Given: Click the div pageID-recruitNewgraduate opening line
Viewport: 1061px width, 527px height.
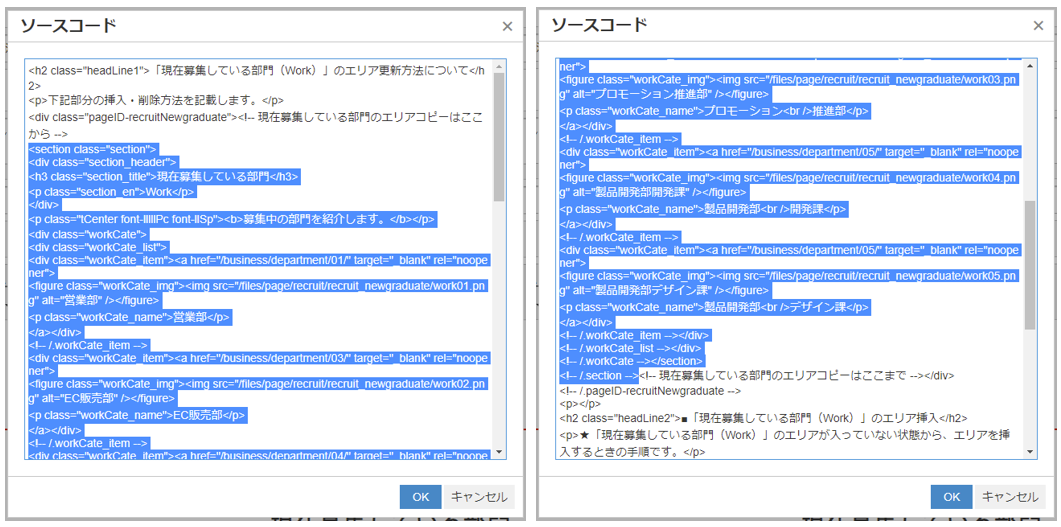Looking at the screenshot, I should (258, 124).
